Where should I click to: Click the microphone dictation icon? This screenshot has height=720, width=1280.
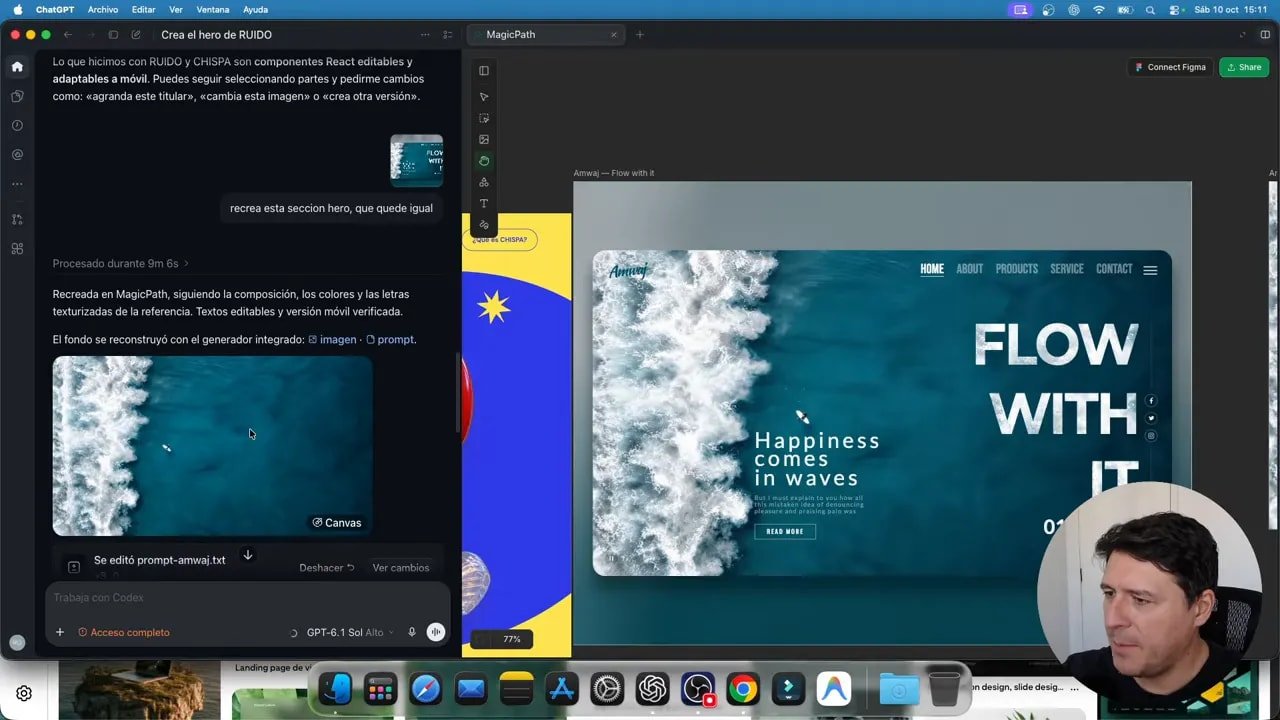point(412,632)
